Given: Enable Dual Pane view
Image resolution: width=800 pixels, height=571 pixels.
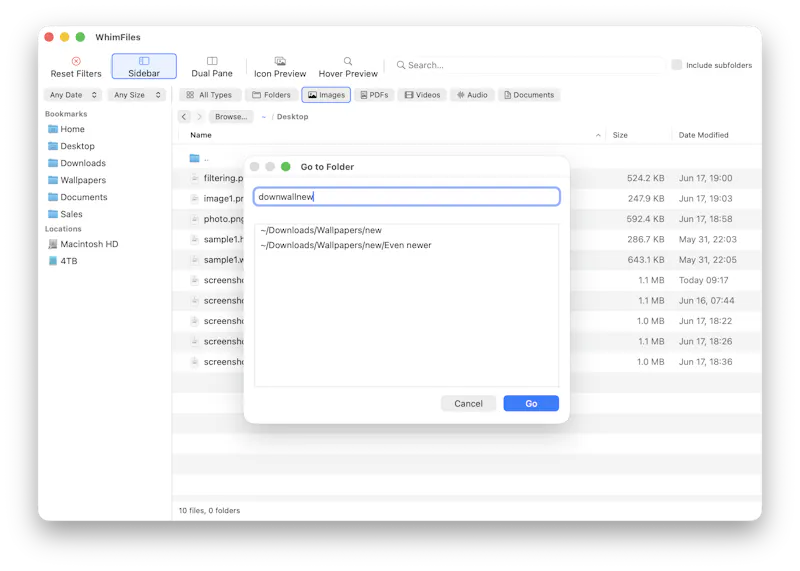Looking at the screenshot, I should pyautogui.click(x=212, y=66).
